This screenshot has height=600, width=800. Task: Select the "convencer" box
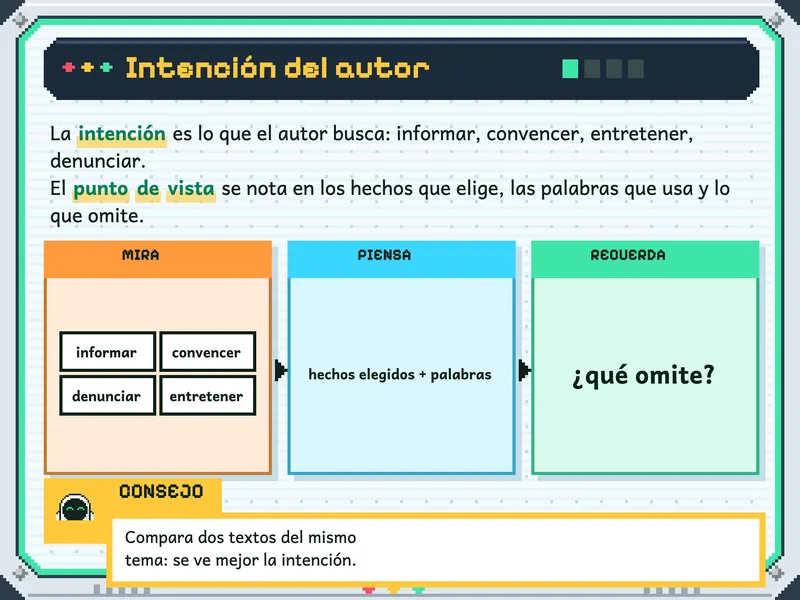[x=208, y=352]
